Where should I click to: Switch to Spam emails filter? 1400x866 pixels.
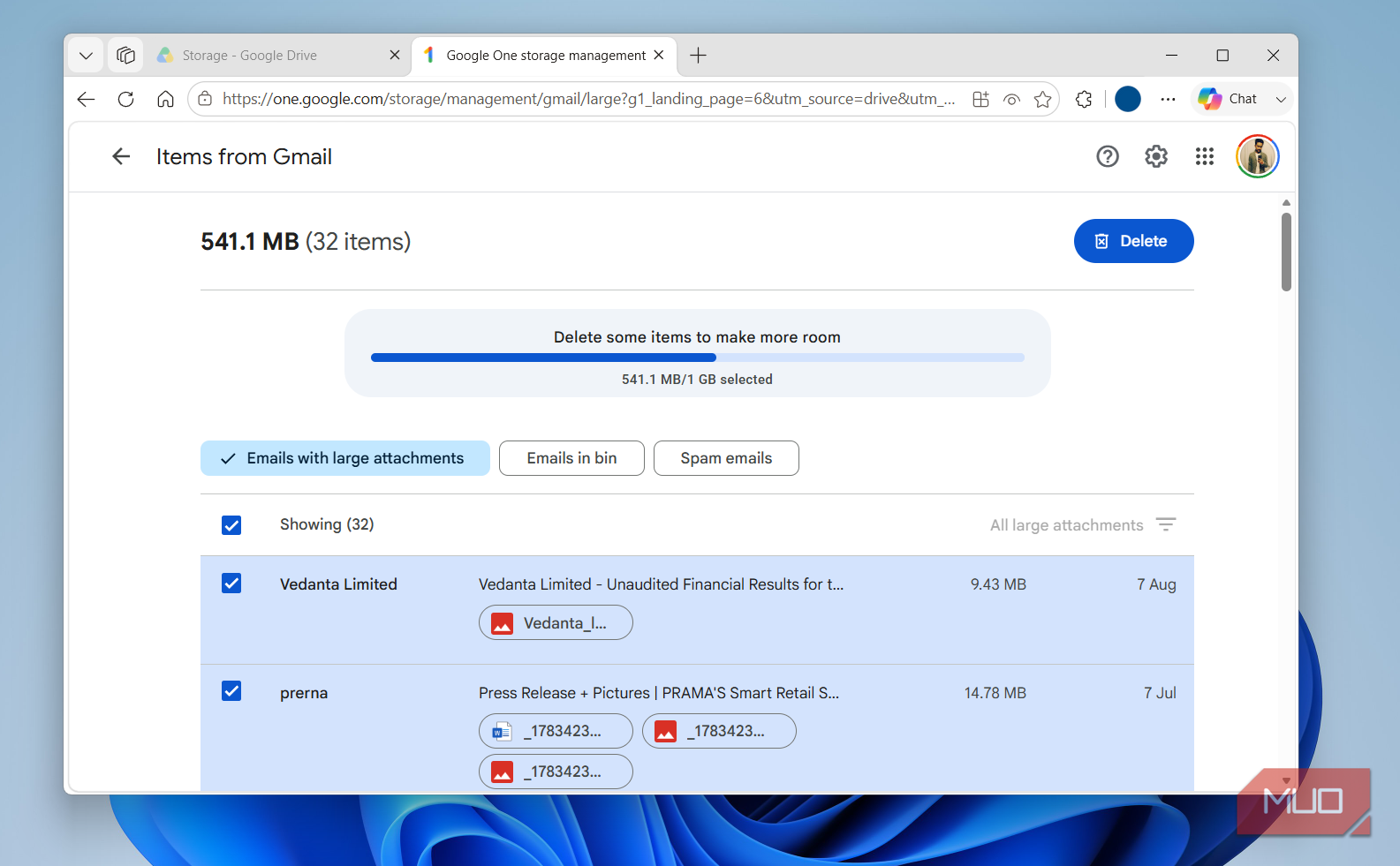726,458
